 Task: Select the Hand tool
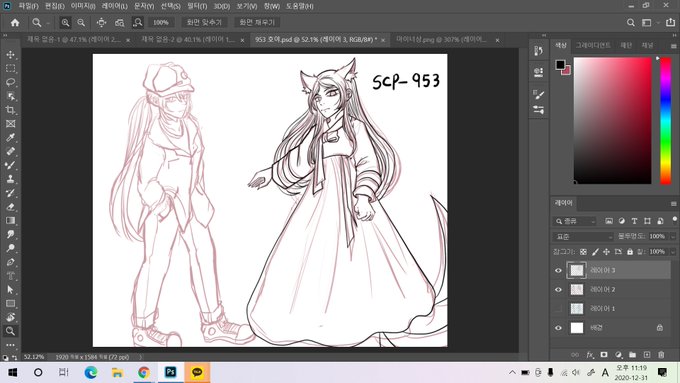tap(10, 317)
